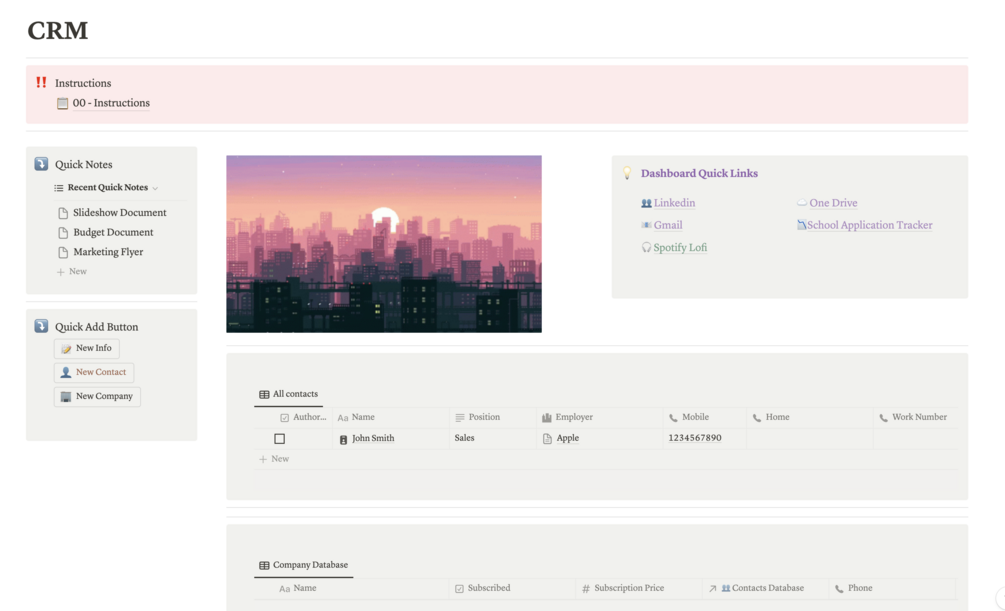Open the Budget Document note
Image resolution: width=1005 pixels, height=611 pixels.
coord(113,232)
